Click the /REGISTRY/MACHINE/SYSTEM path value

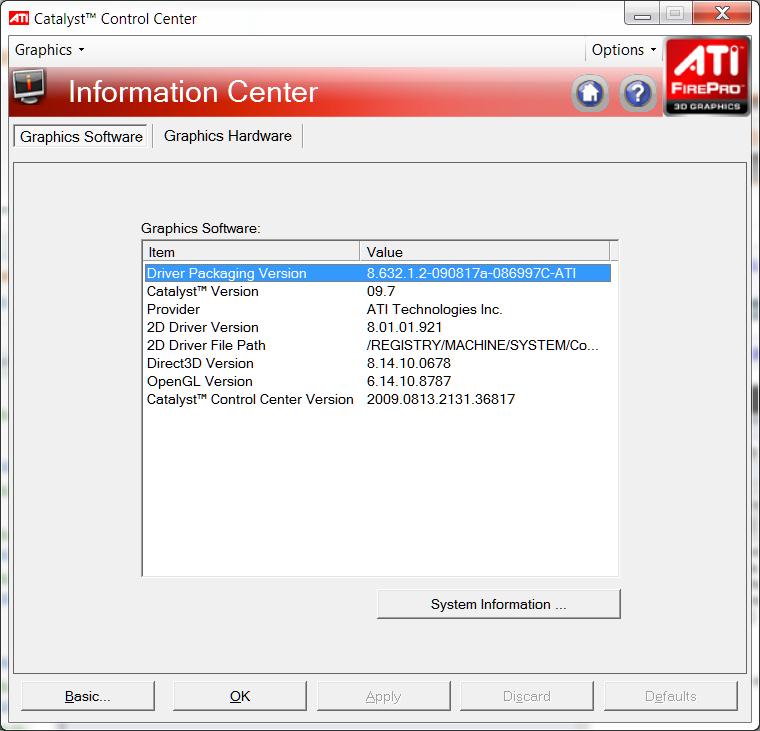coord(482,345)
